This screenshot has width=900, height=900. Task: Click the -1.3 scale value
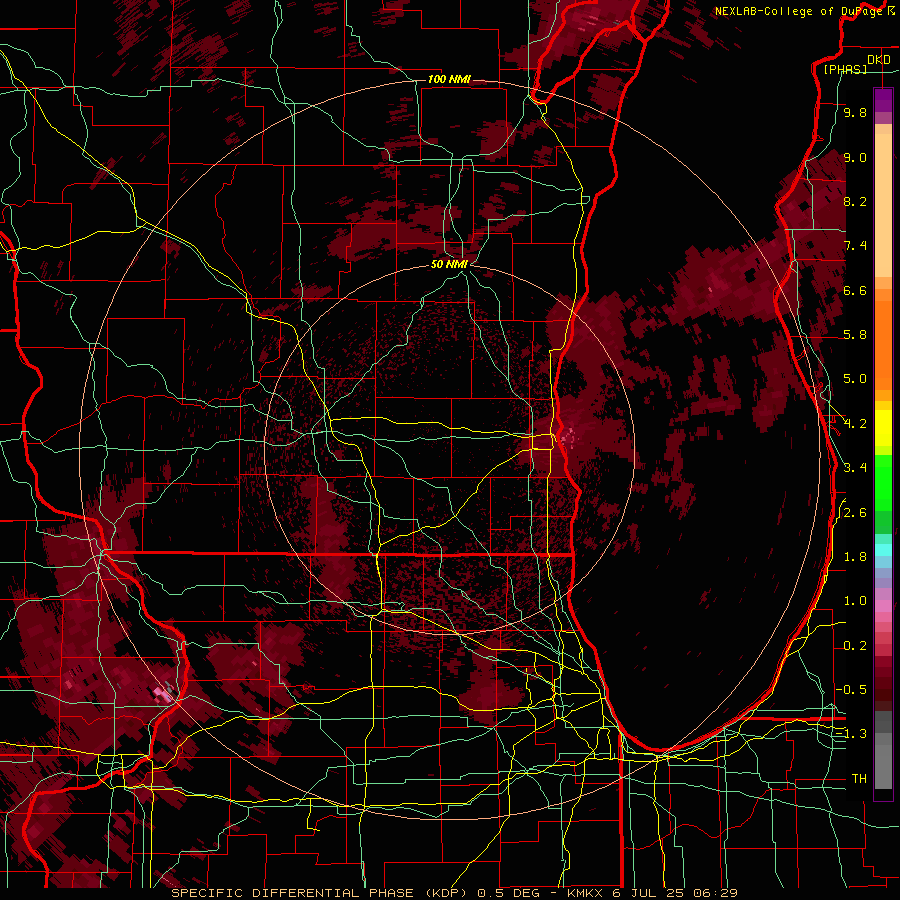[x=852, y=734]
